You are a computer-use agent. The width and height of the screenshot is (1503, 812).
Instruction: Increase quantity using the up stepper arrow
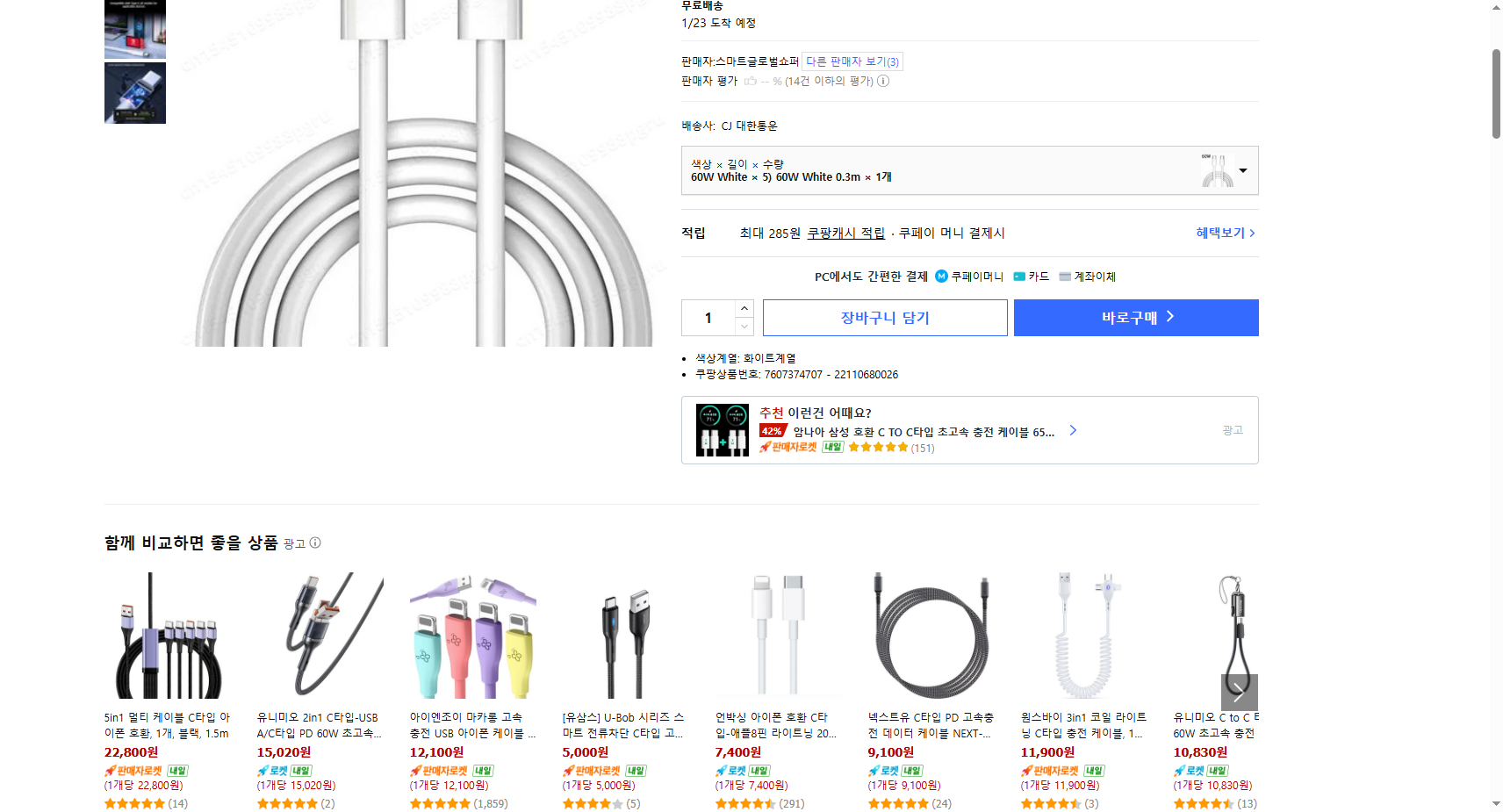pyautogui.click(x=744, y=307)
